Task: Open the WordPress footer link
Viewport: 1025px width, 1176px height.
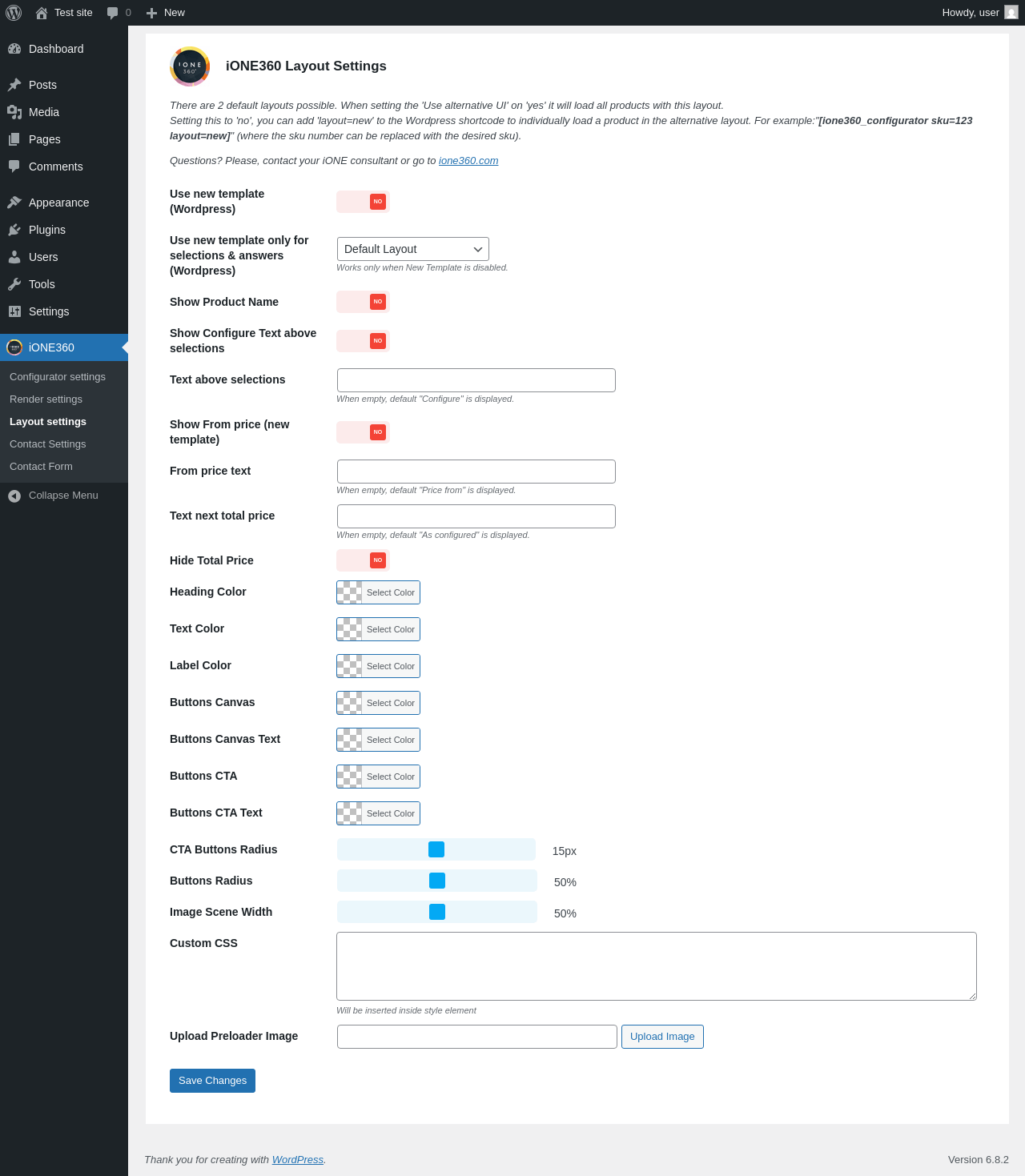Action: (298, 1160)
